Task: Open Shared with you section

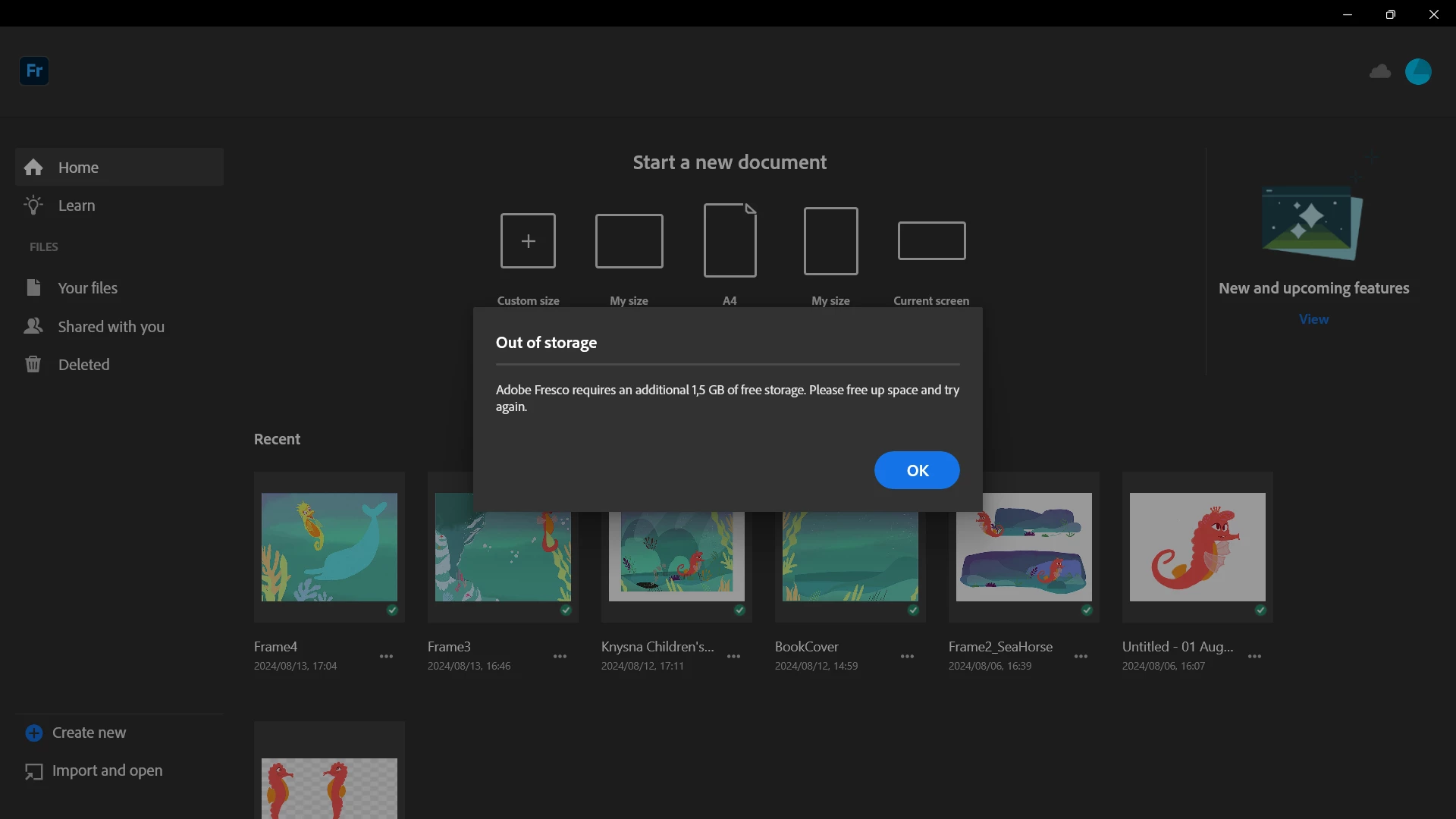Action: coord(111,327)
